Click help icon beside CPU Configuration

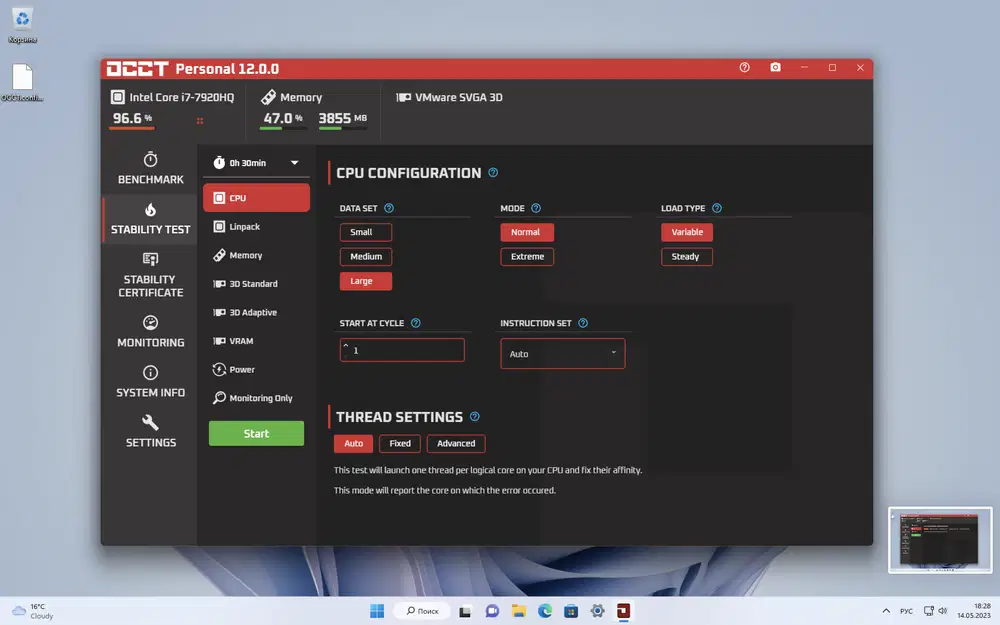point(493,173)
